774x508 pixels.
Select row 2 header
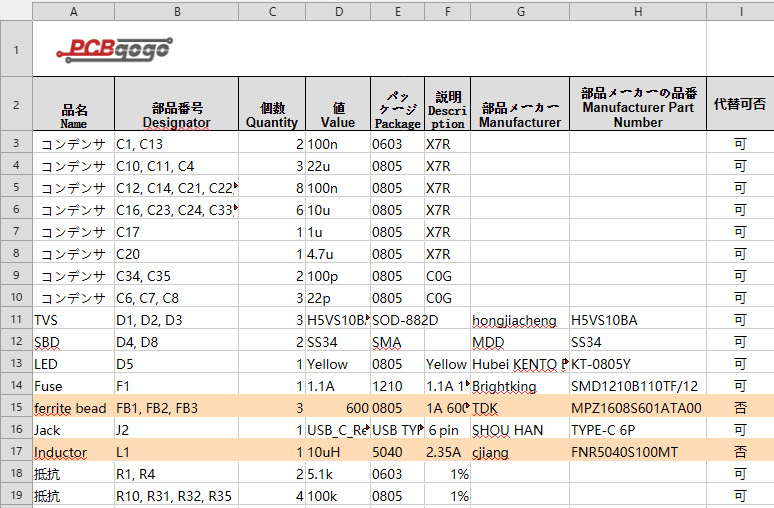pos(16,105)
